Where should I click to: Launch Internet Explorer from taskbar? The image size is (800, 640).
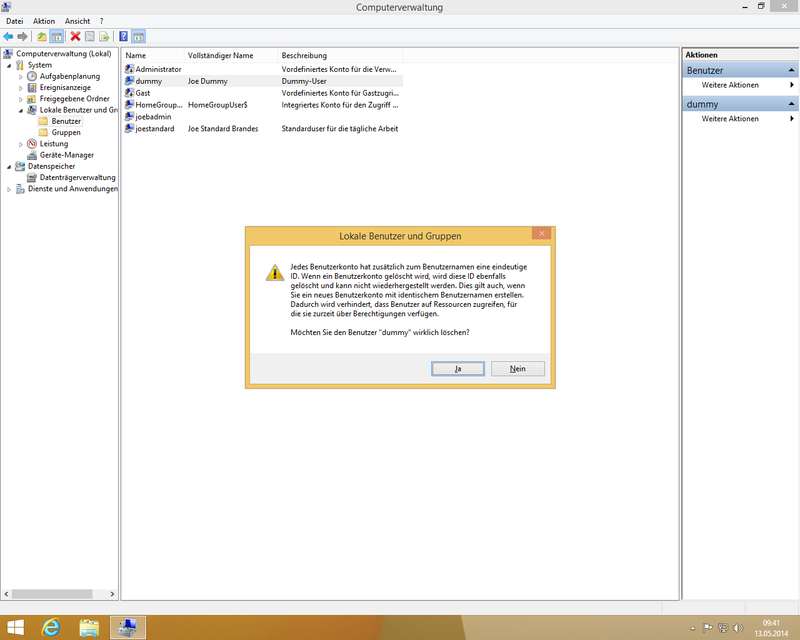pyautogui.click(x=51, y=627)
